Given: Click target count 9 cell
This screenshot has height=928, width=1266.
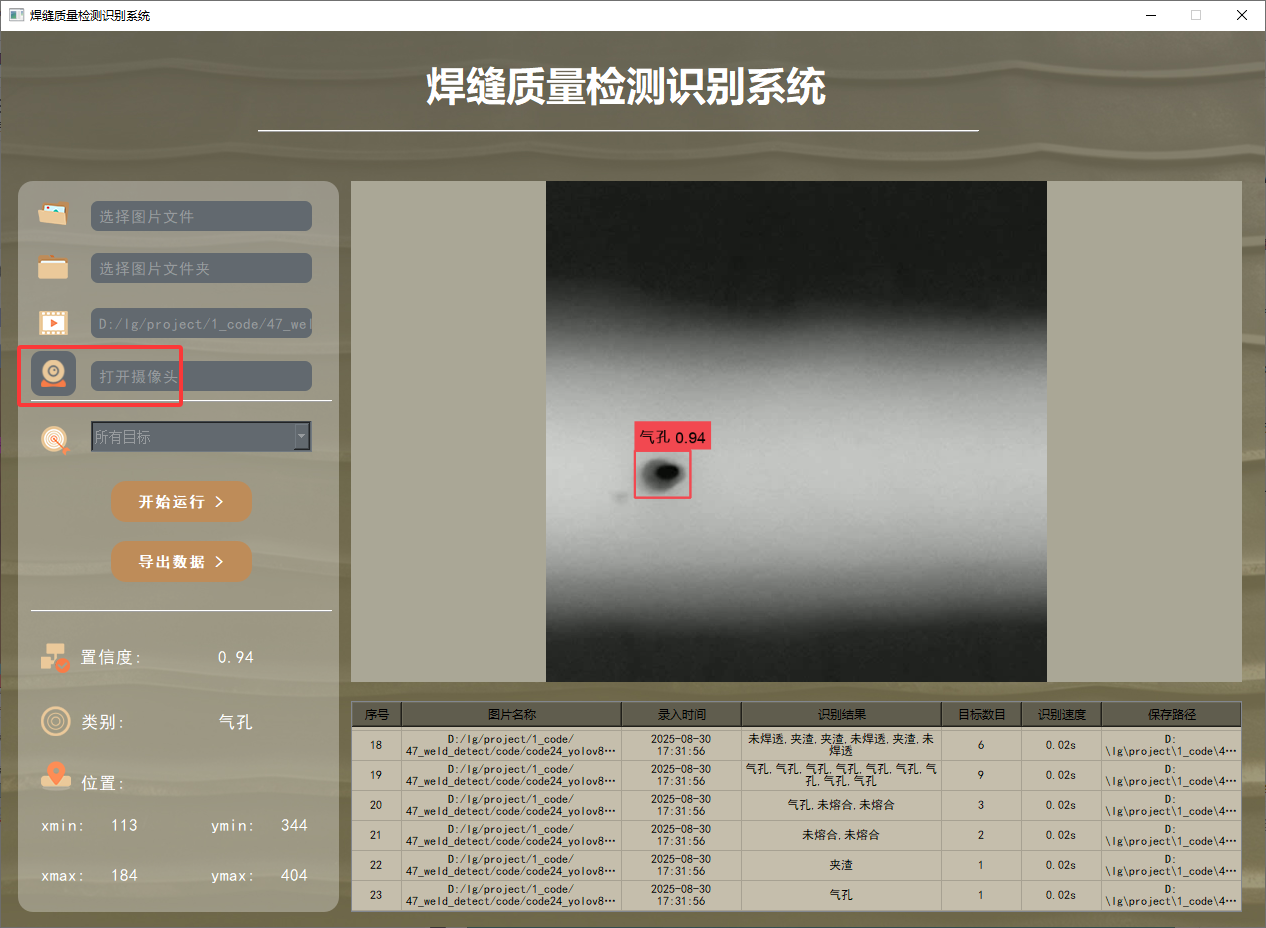Looking at the screenshot, I should click(981, 775).
